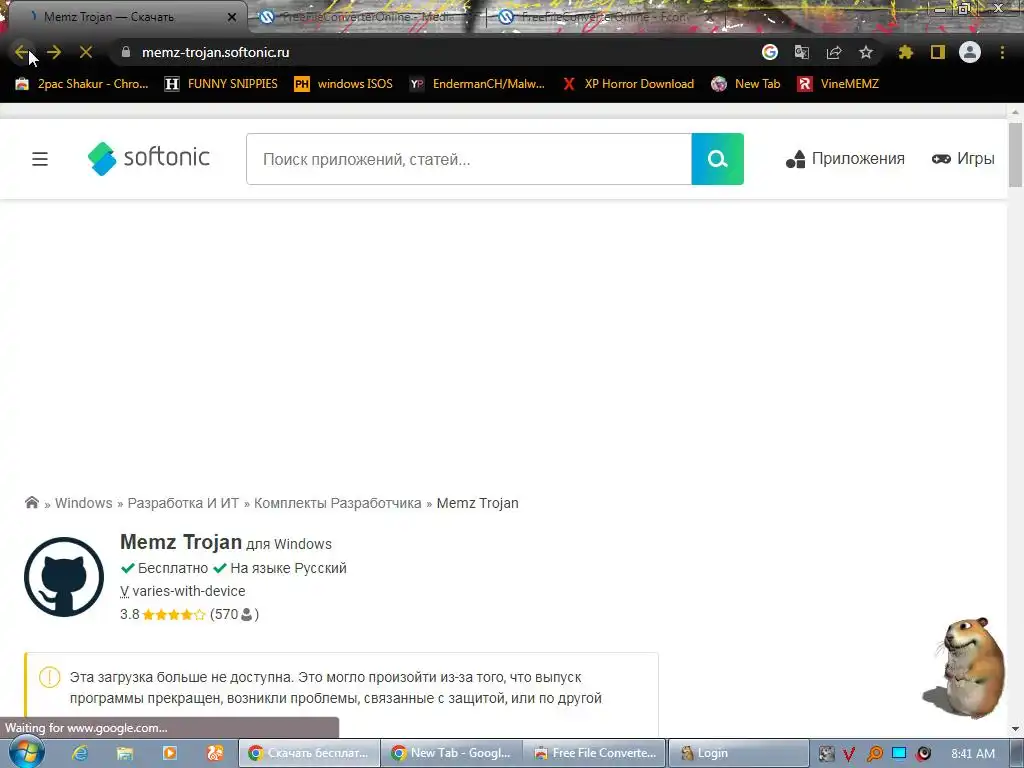The height and width of the screenshot is (768, 1024).
Task: Open the Разработка И ИТ breadcrumb link
Action: click(x=183, y=503)
